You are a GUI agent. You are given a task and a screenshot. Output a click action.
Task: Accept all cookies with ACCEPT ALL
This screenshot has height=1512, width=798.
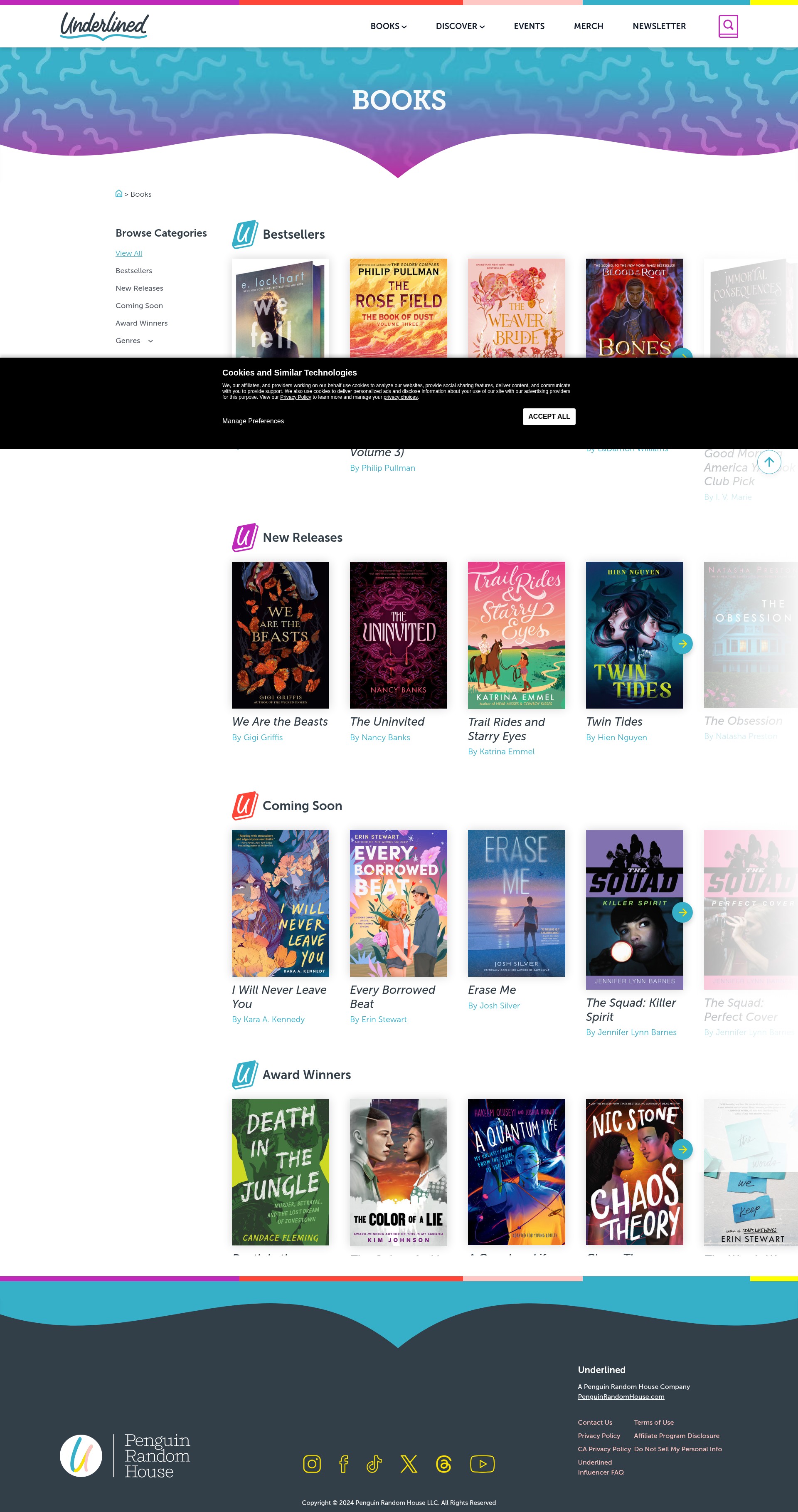(x=549, y=417)
